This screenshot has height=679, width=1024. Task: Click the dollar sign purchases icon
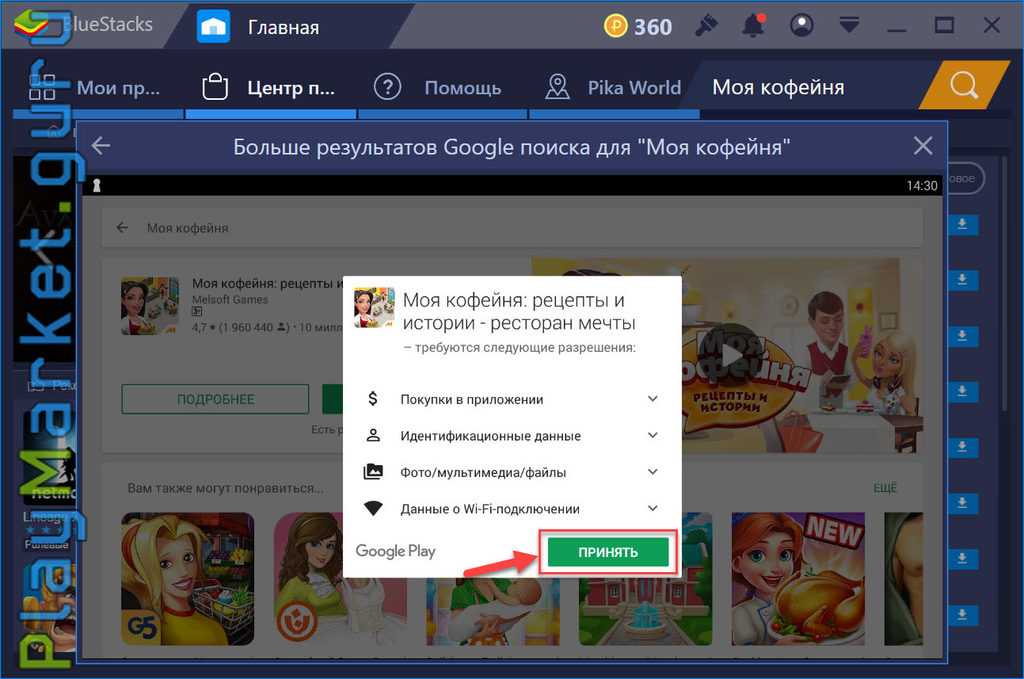(373, 399)
